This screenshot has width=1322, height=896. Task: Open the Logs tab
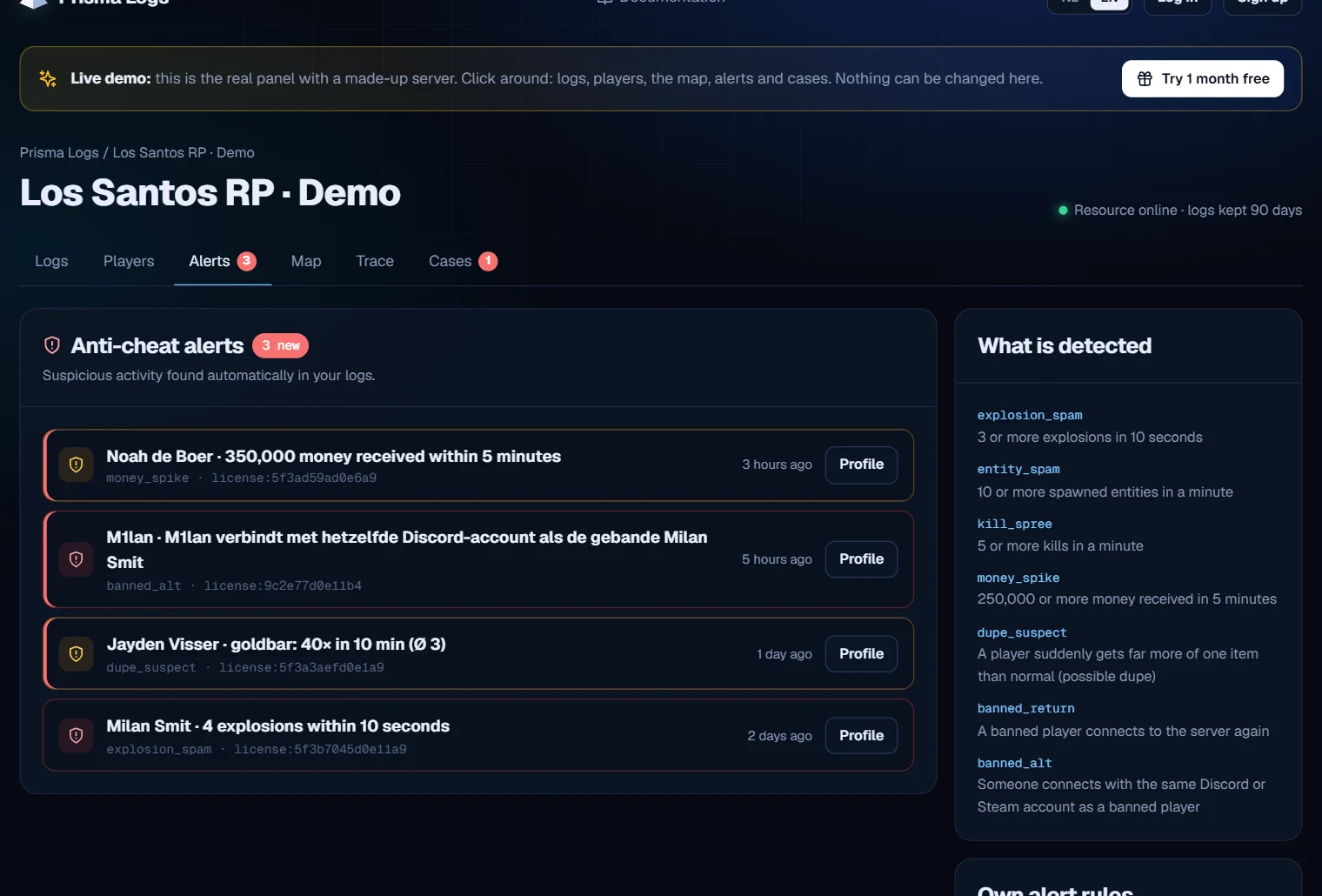(x=51, y=261)
